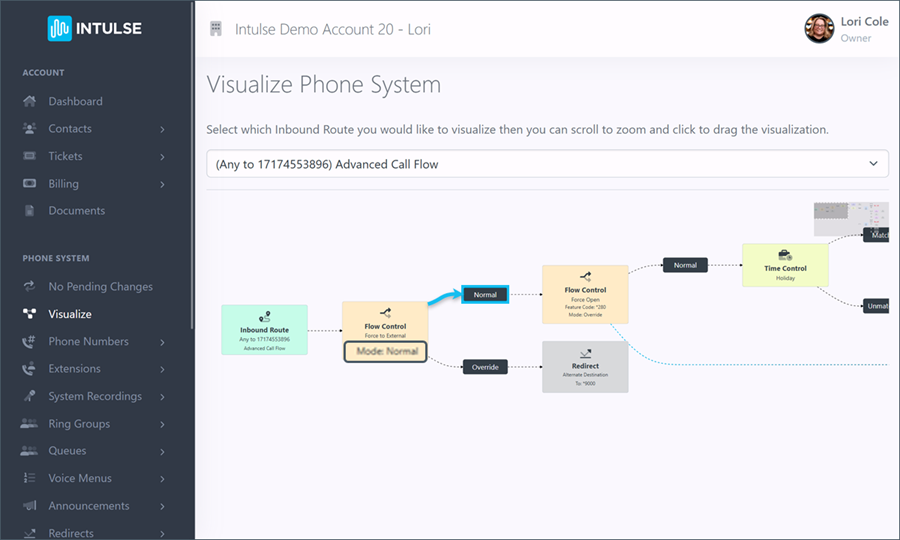Select Visualize in Phone System menu
900x540 pixels.
coord(69,314)
